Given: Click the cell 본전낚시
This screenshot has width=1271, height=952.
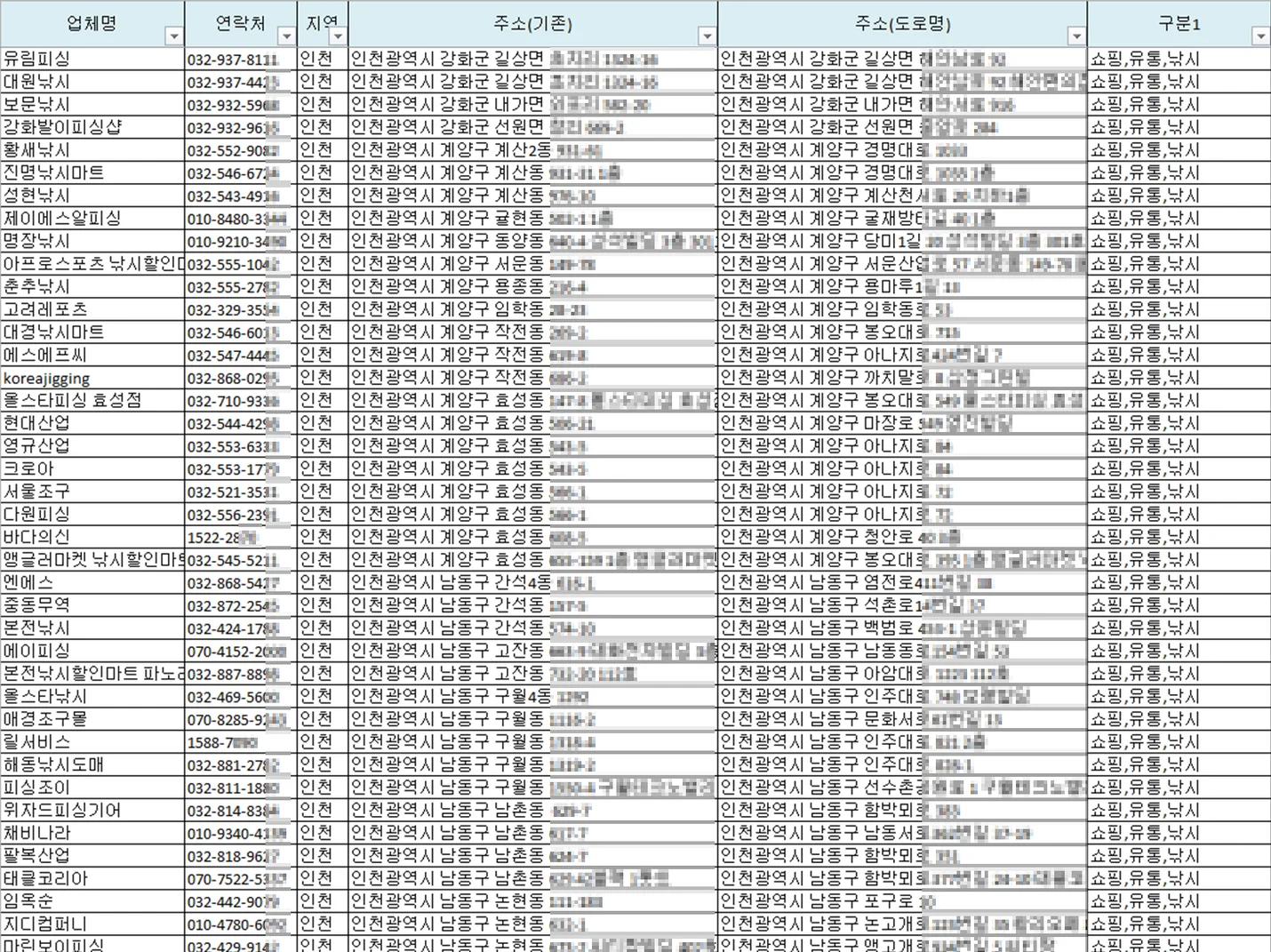Looking at the screenshot, I should click(x=92, y=628).
